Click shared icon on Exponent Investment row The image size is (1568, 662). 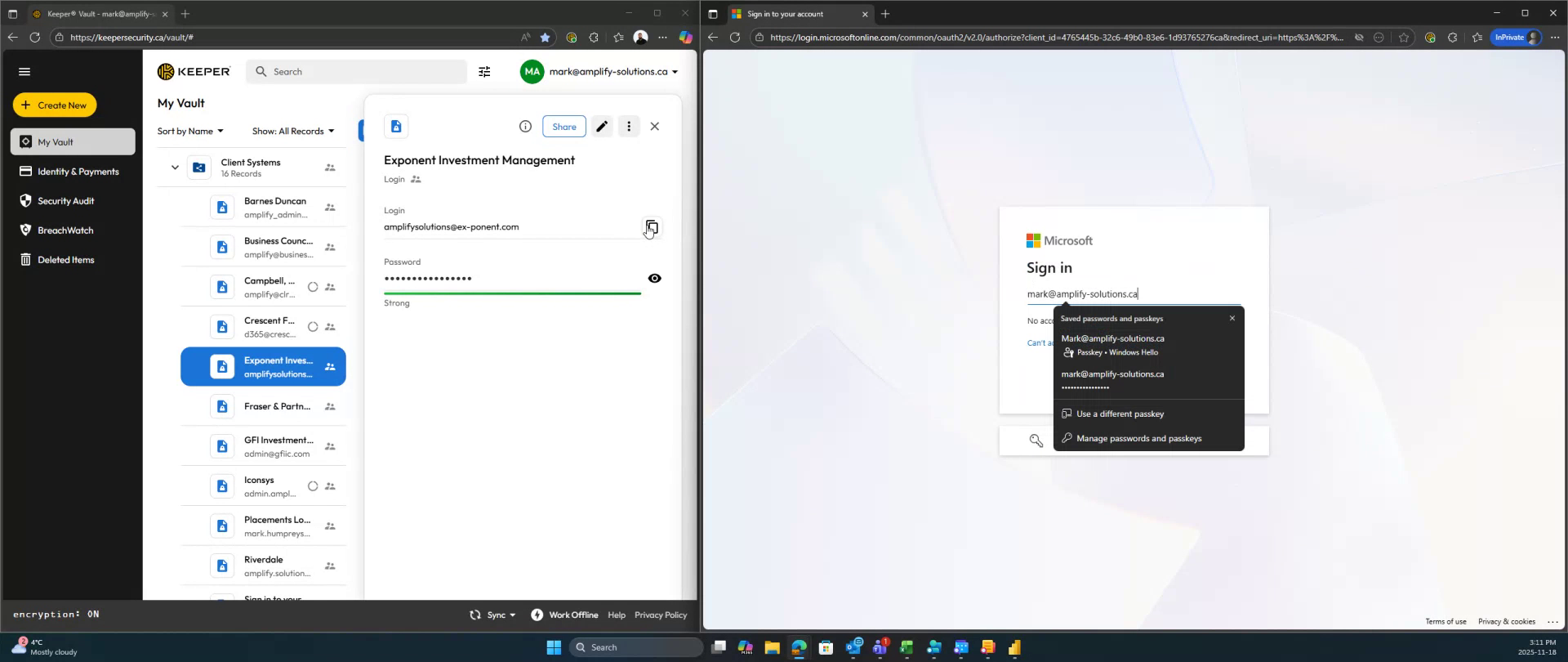(x=330, y=367)
